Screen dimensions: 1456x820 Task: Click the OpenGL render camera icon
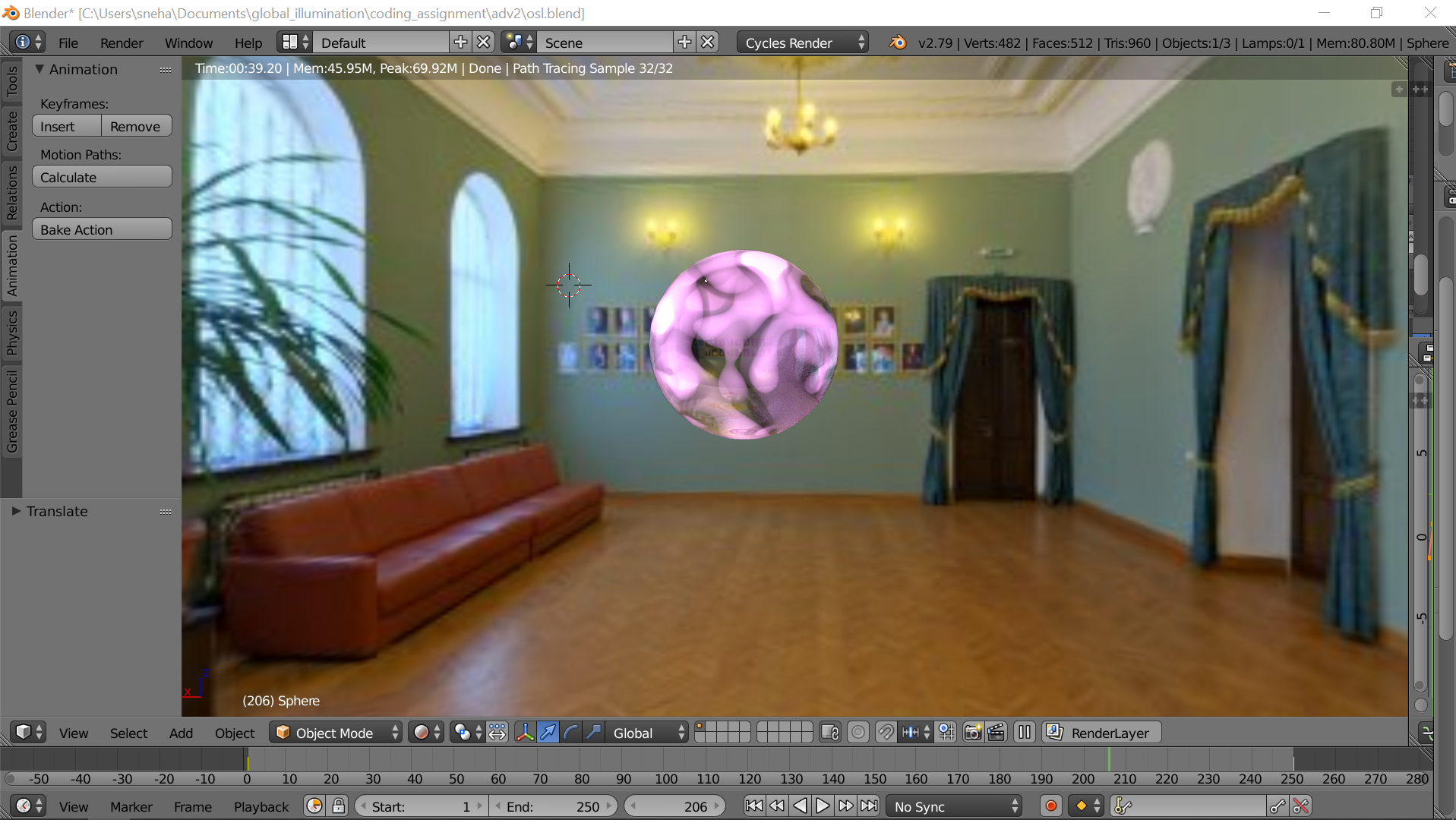(x=972, y=733)
